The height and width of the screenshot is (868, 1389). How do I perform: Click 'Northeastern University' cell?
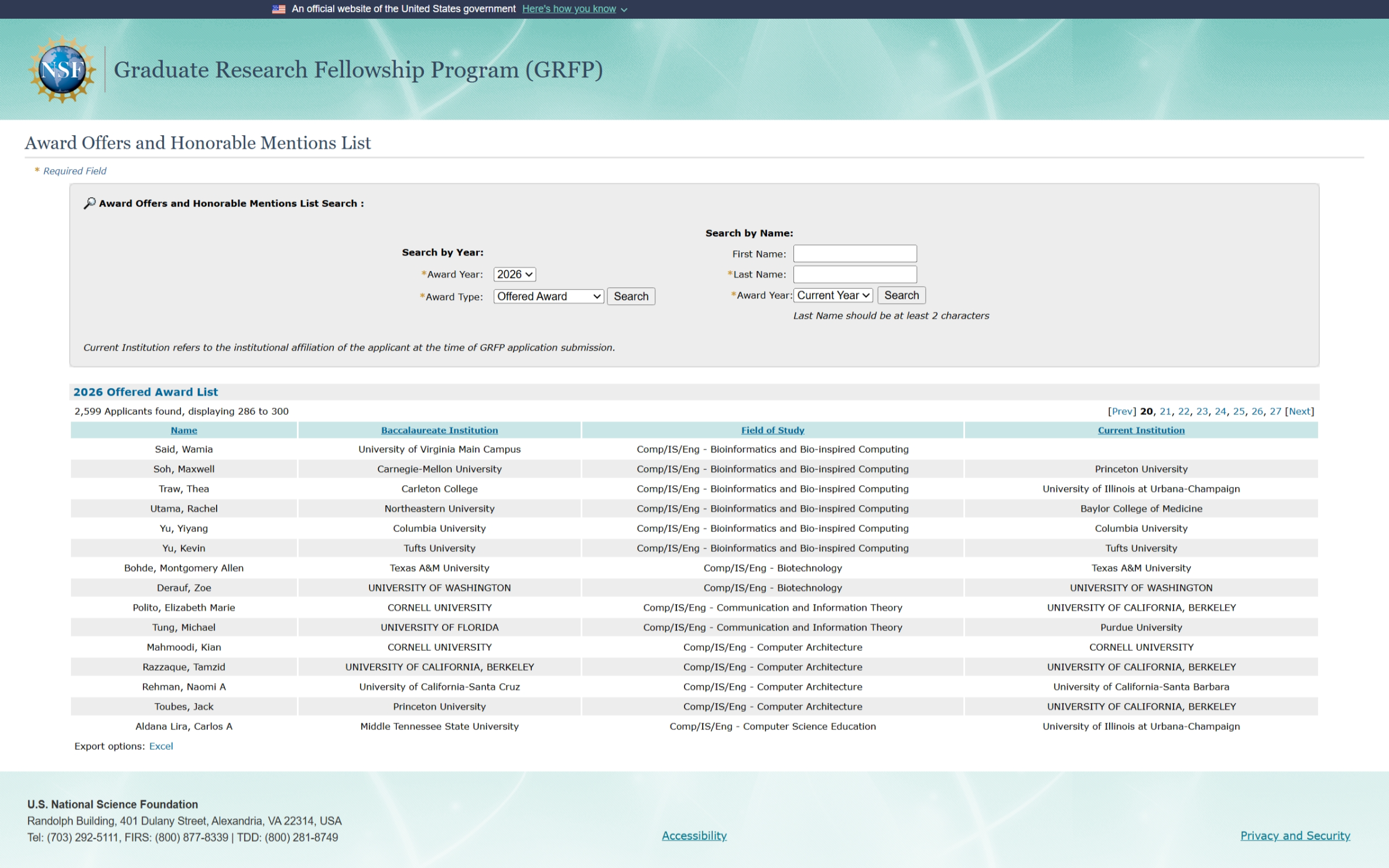pyautogui.click(x=439, y=509)
